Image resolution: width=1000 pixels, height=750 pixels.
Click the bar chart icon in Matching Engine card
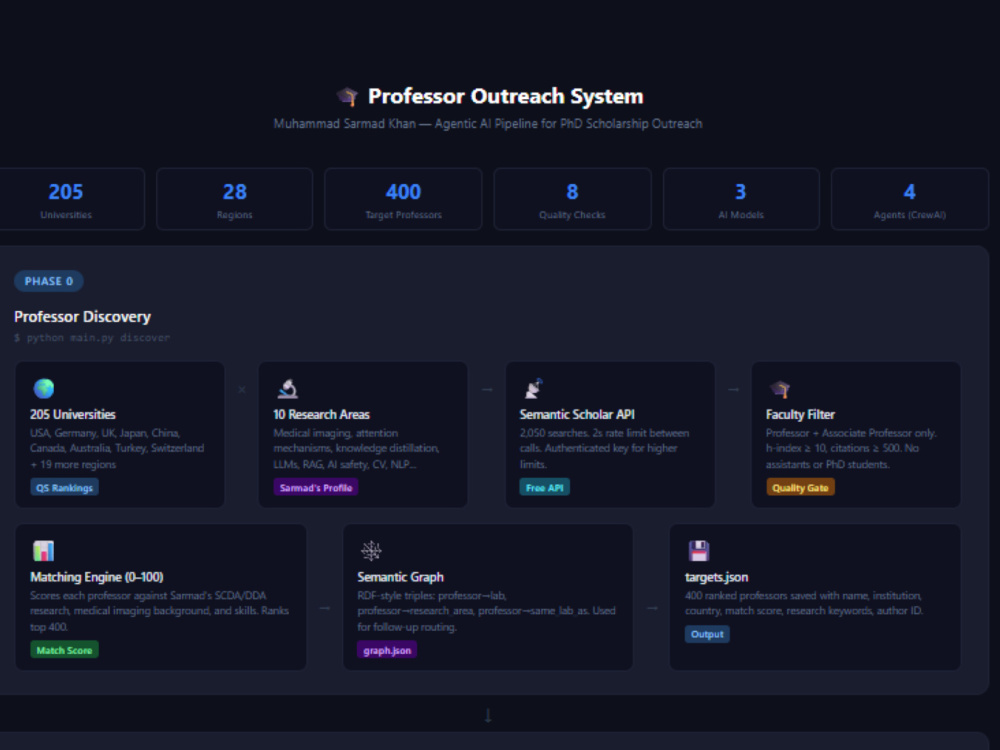tap(43, 550)
